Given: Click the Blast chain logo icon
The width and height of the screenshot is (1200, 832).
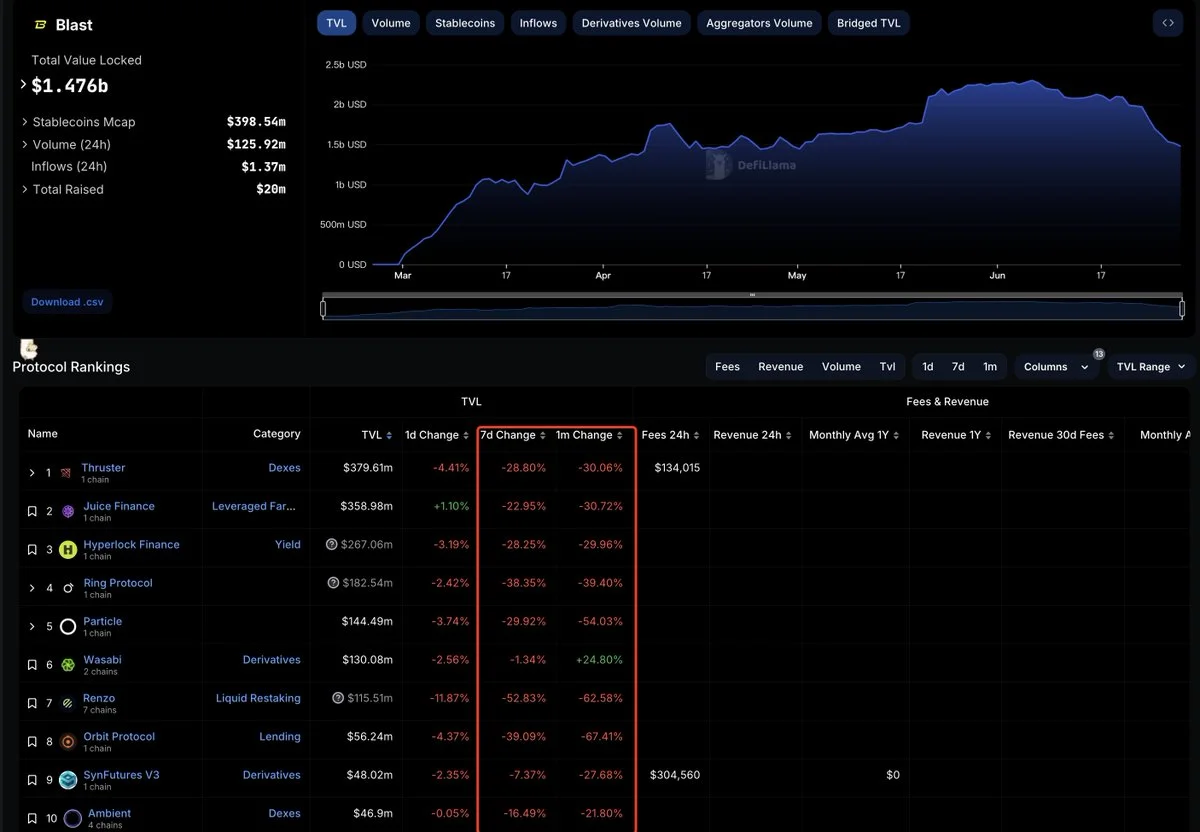Looking at the screenshot, I should point(41,25).
